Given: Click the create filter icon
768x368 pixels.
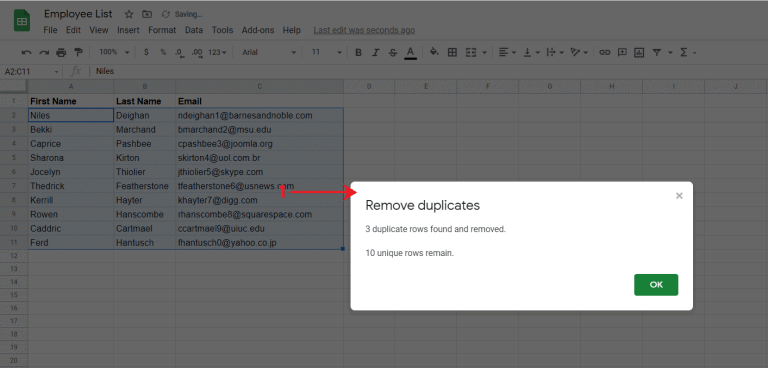Looking at the screenshot, I should pos(657,52).
